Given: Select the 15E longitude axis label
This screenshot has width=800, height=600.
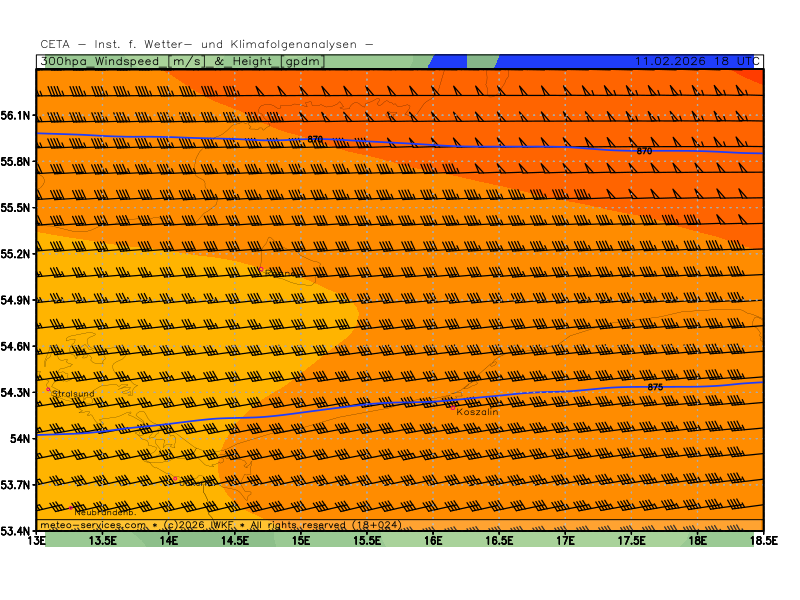Looking at the screenshot, I should click(x=301, y=541).
